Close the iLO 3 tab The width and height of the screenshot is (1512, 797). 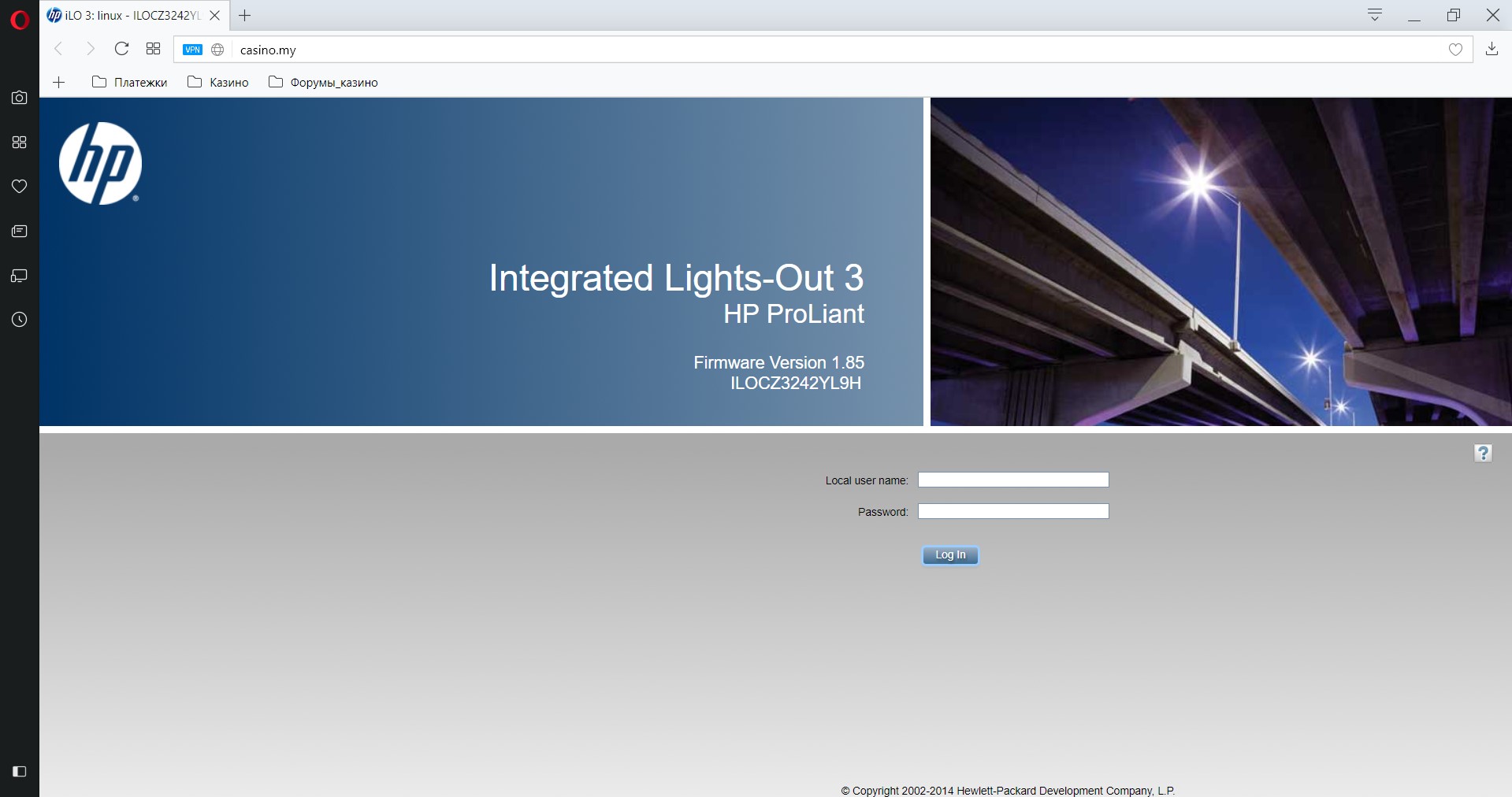(x=214, y=15)
